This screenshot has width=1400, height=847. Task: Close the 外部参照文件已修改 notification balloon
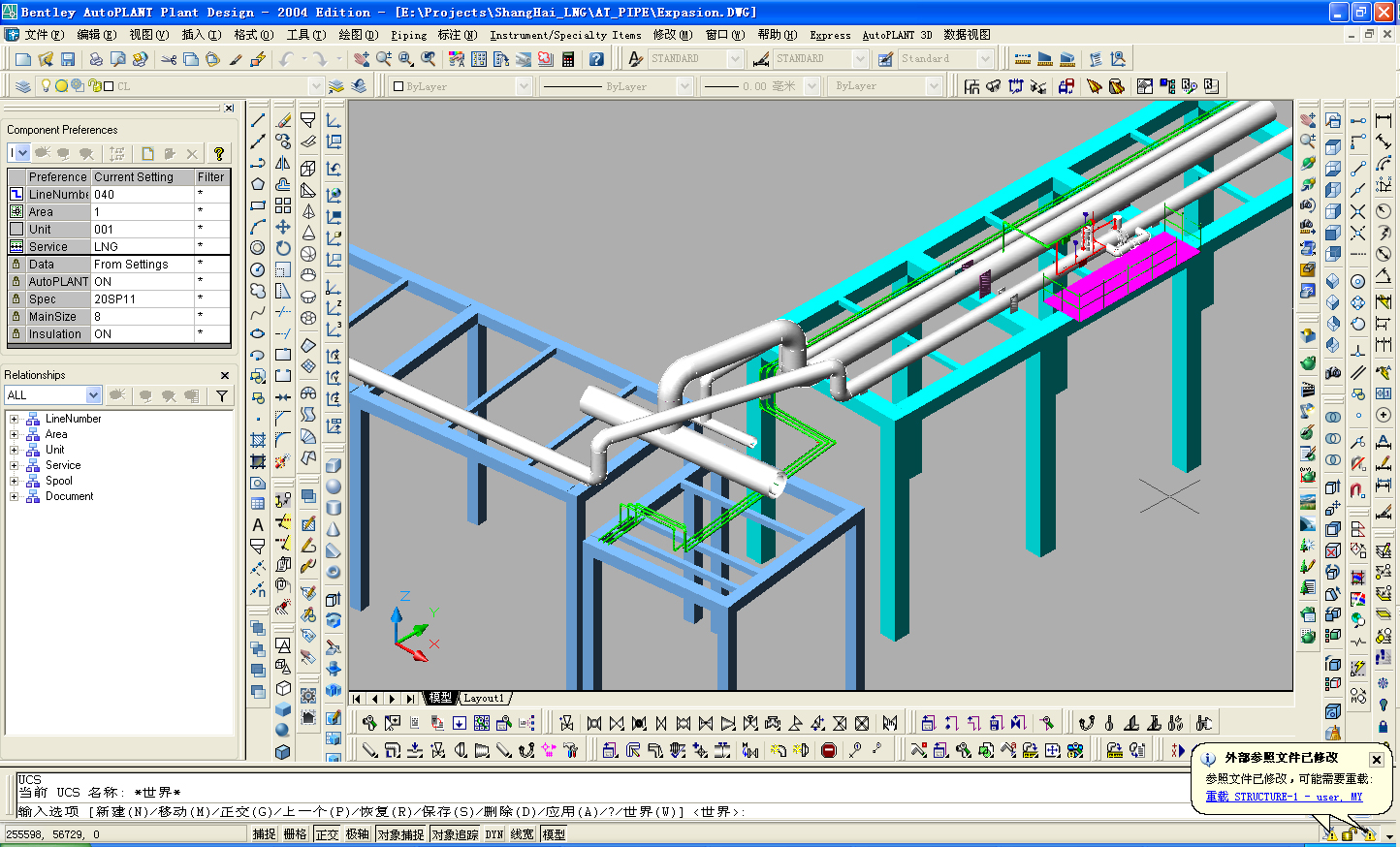point(1376,759)
